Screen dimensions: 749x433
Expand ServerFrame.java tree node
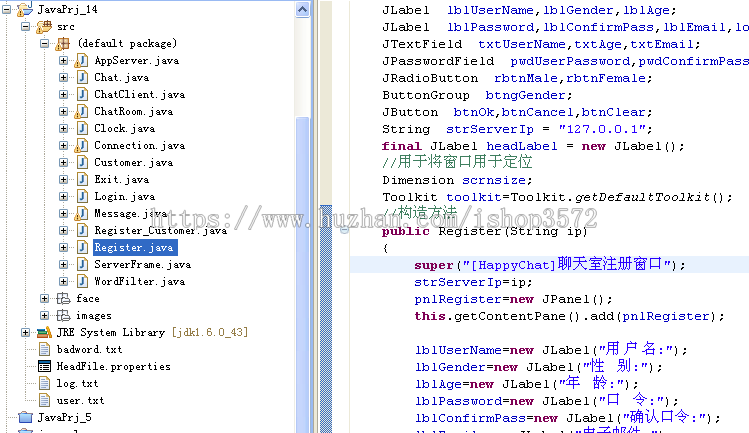coord(63,264)
